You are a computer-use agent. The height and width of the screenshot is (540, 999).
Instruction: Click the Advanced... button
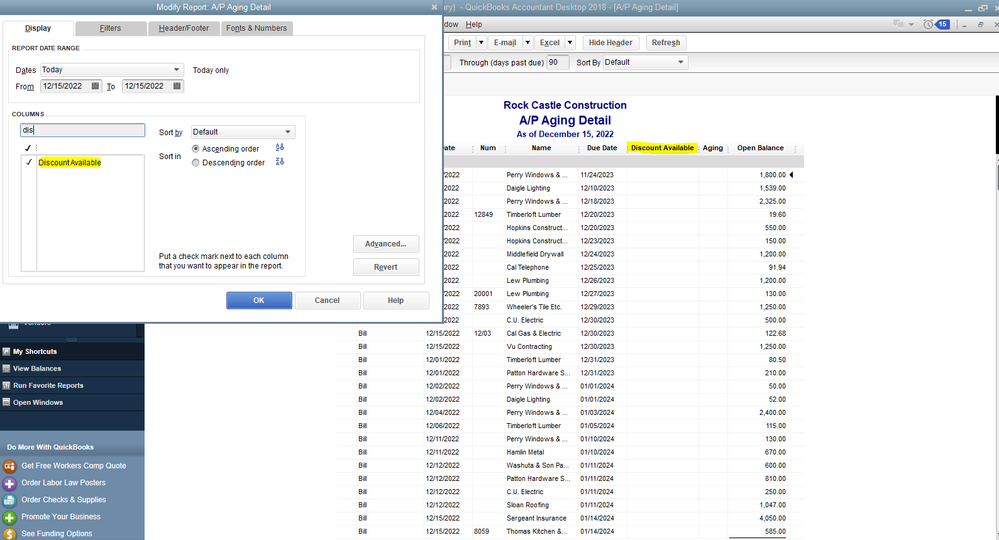click(x=385, y=244)
